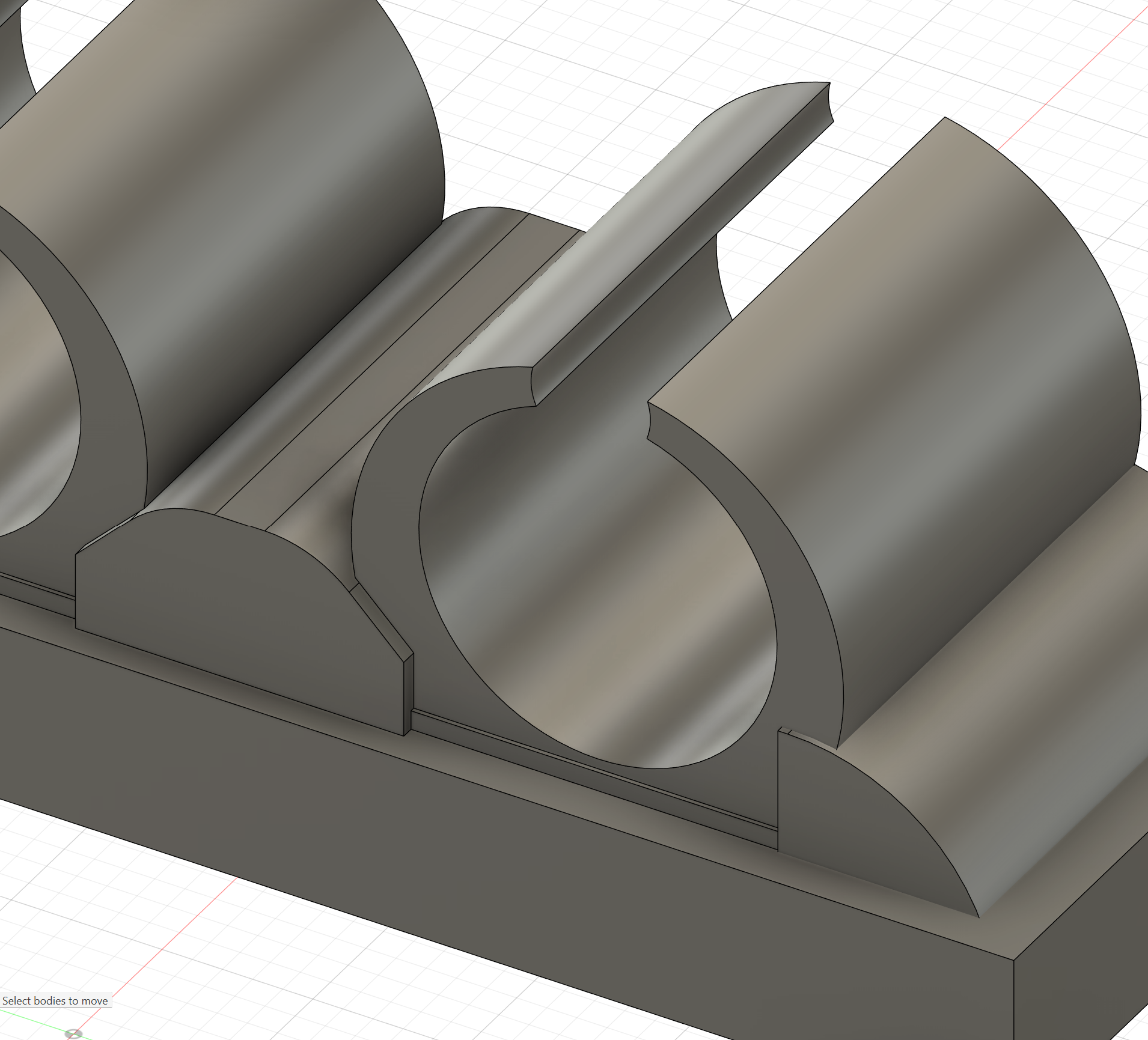Screen dimensions: 1148x1040
Task: Click the origin point marker
Action: point(73,1033)
